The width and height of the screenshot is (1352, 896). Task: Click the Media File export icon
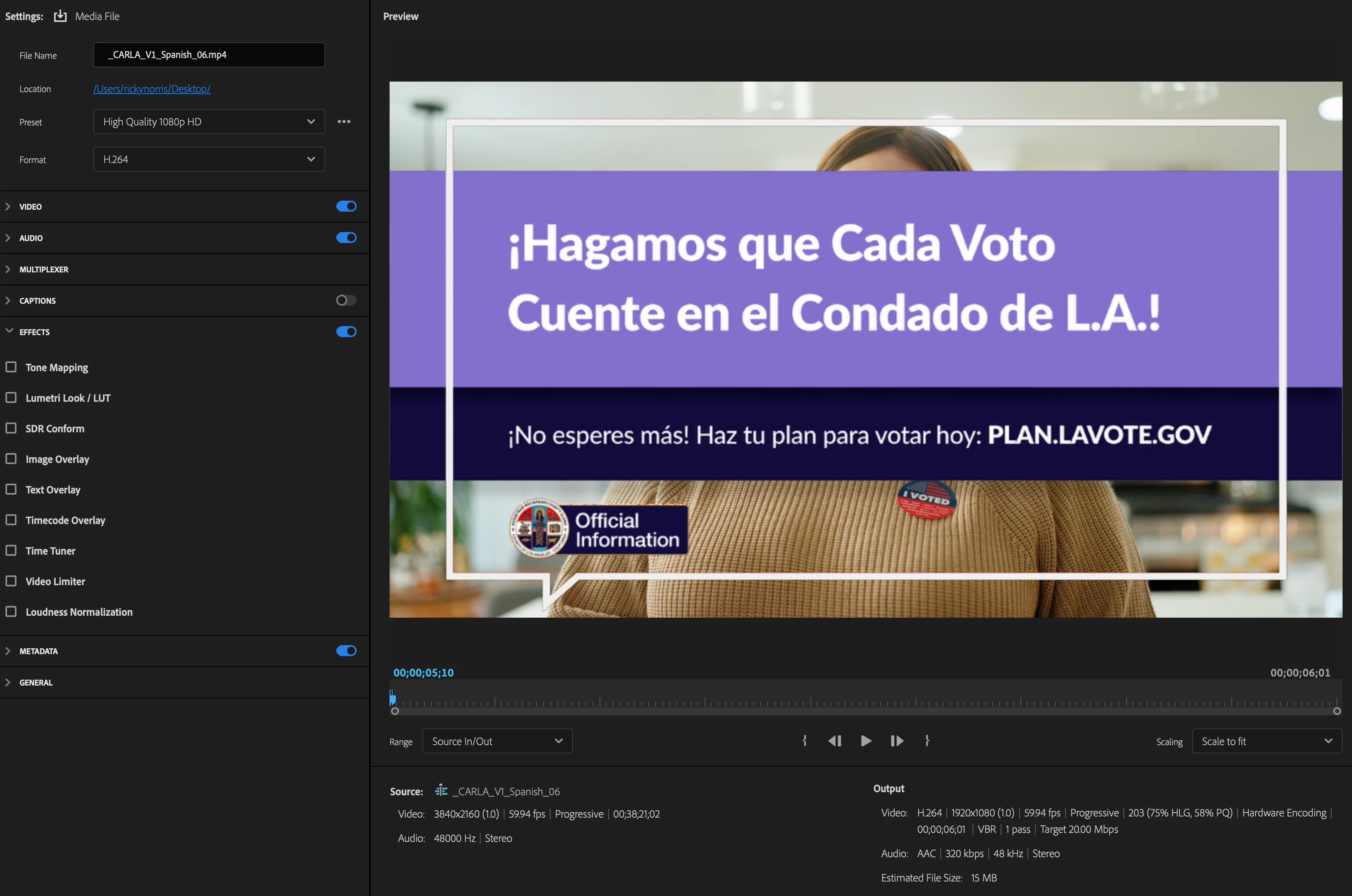60,16
